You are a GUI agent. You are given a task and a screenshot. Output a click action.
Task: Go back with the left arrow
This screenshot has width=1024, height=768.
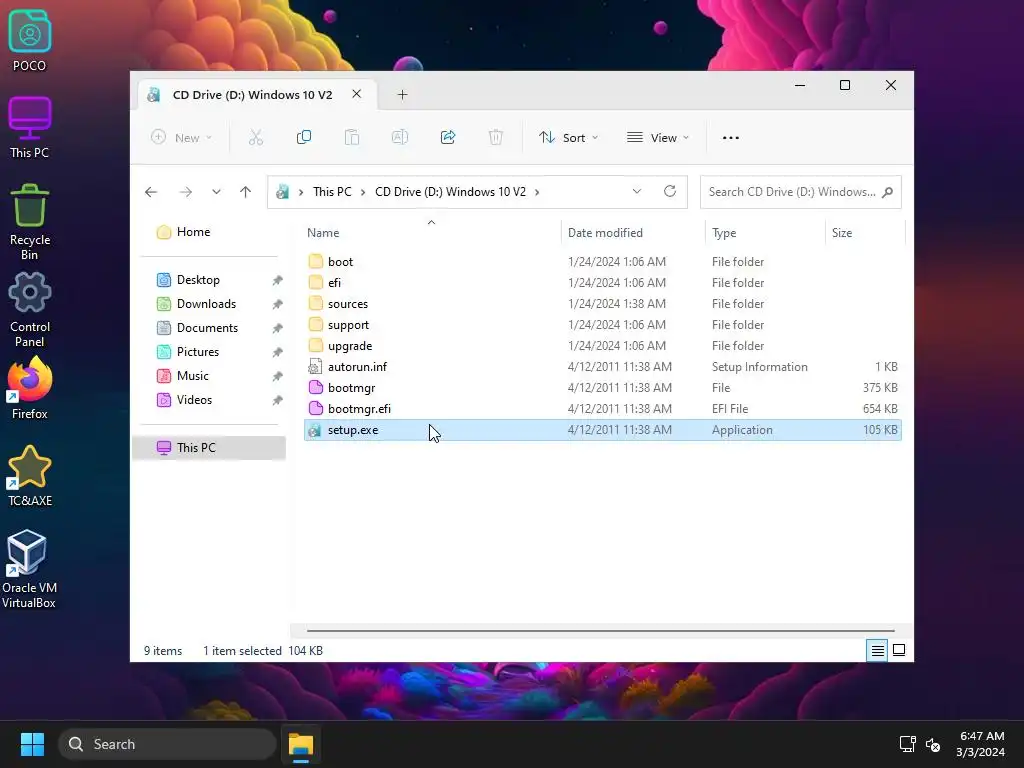[x=151, y=192]
